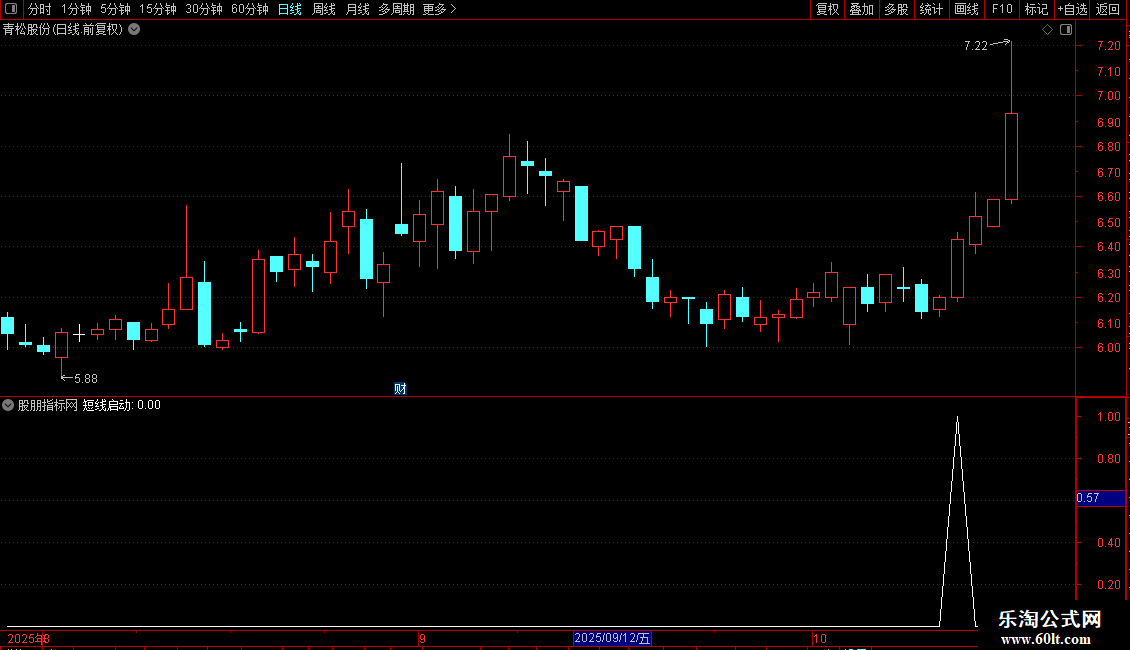This screenshot has height=650, width=1130.
Task: Expand the 更多 periods menu
Action: click(x=439, y=9)
